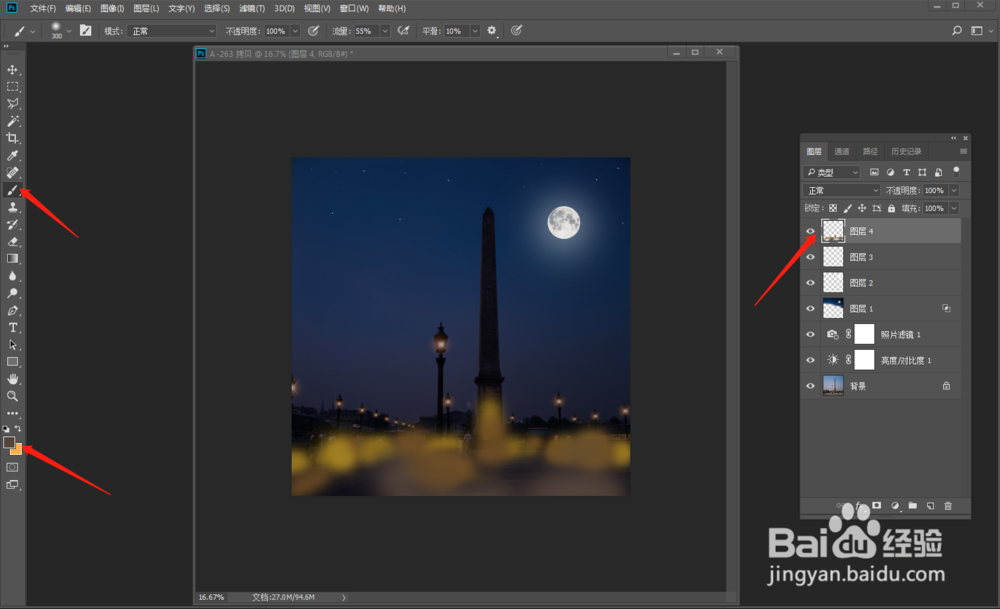Select the Magic Wand tool
Viewport: 1000px width, 609px height.
click(x=12, y=121)
